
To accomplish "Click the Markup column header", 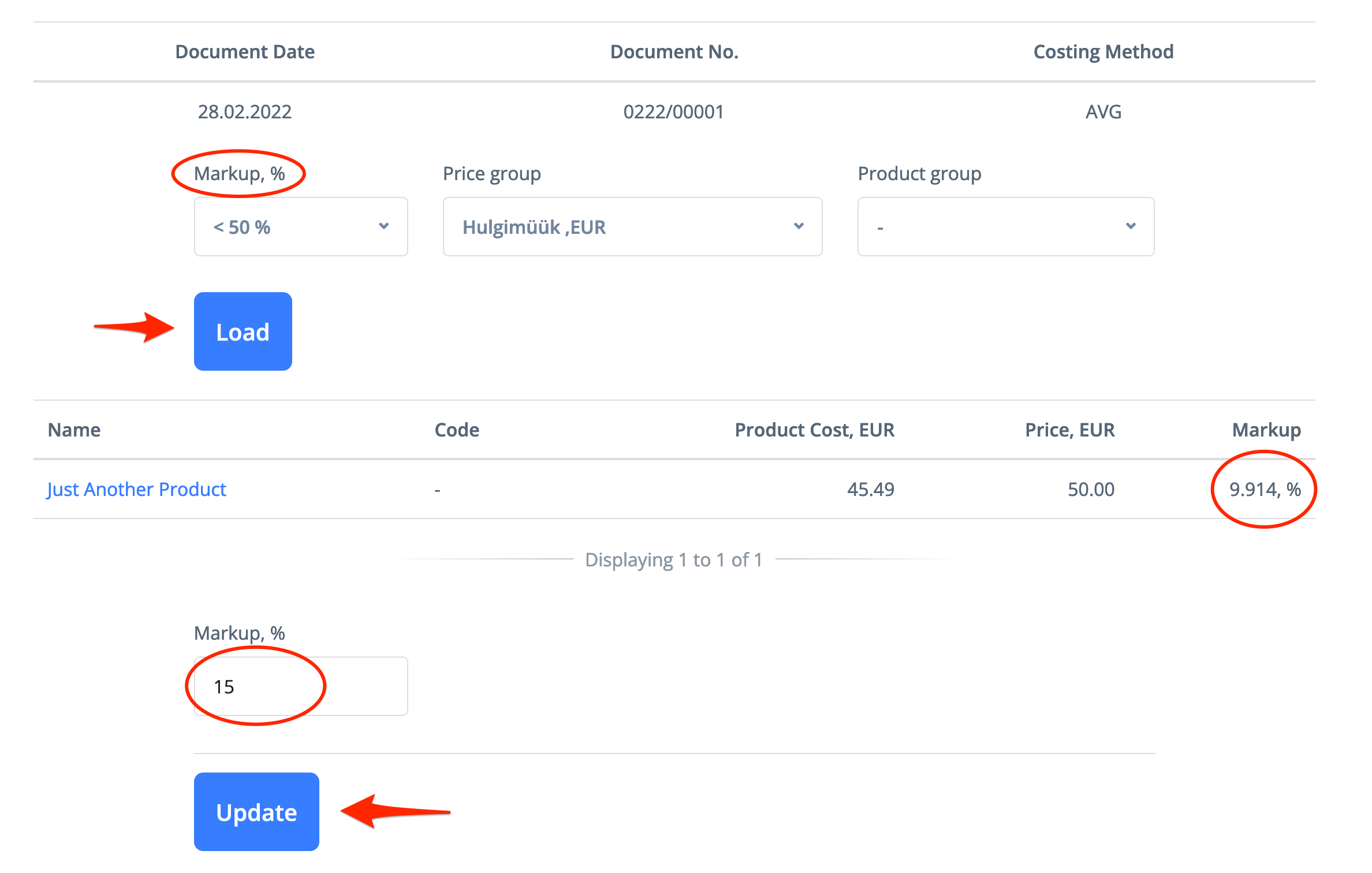I will pyautogui.click(x=1266, y=430).
